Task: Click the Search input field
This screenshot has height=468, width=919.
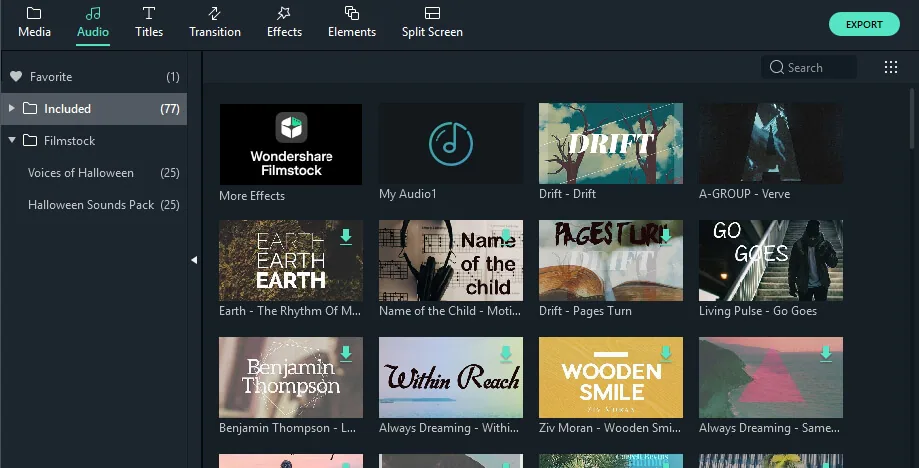Action: click(809, 67)
